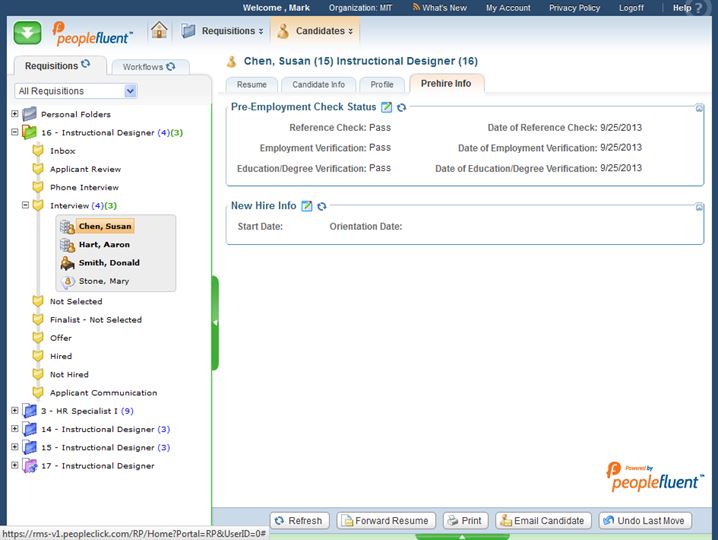Open the Candidates menu
This screenshot has height=540, width=718.
pyautogui.click(x=315, y=31)
